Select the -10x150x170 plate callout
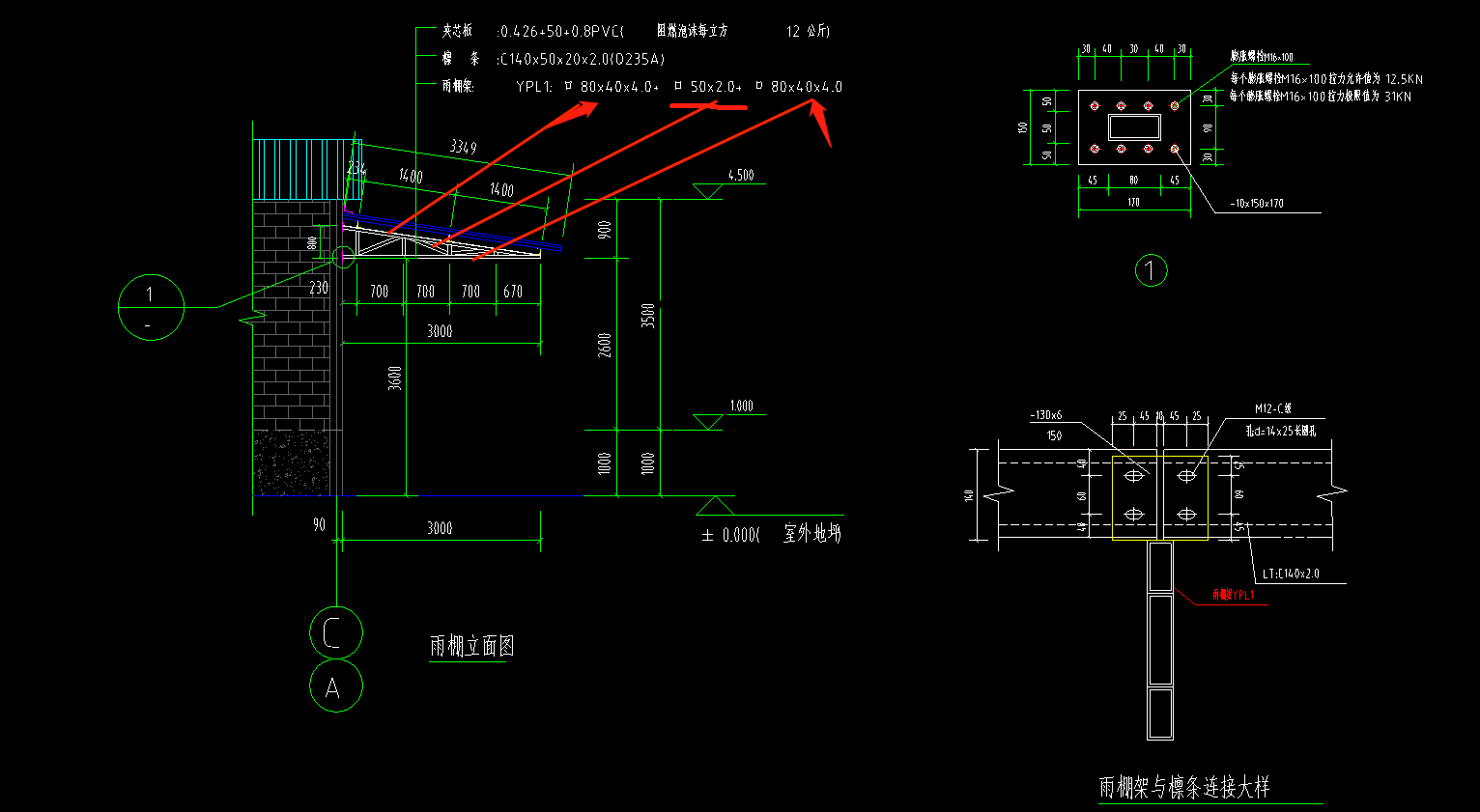The width and height of the screenshot is (1480, 812). (1257, 204)
